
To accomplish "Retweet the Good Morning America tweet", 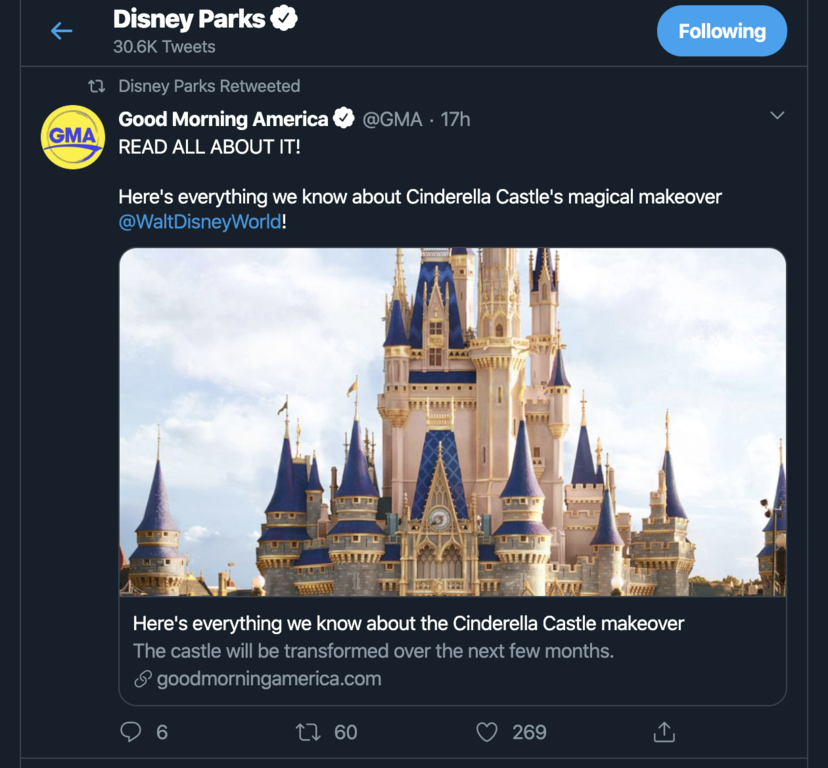I will coord(309,732).
